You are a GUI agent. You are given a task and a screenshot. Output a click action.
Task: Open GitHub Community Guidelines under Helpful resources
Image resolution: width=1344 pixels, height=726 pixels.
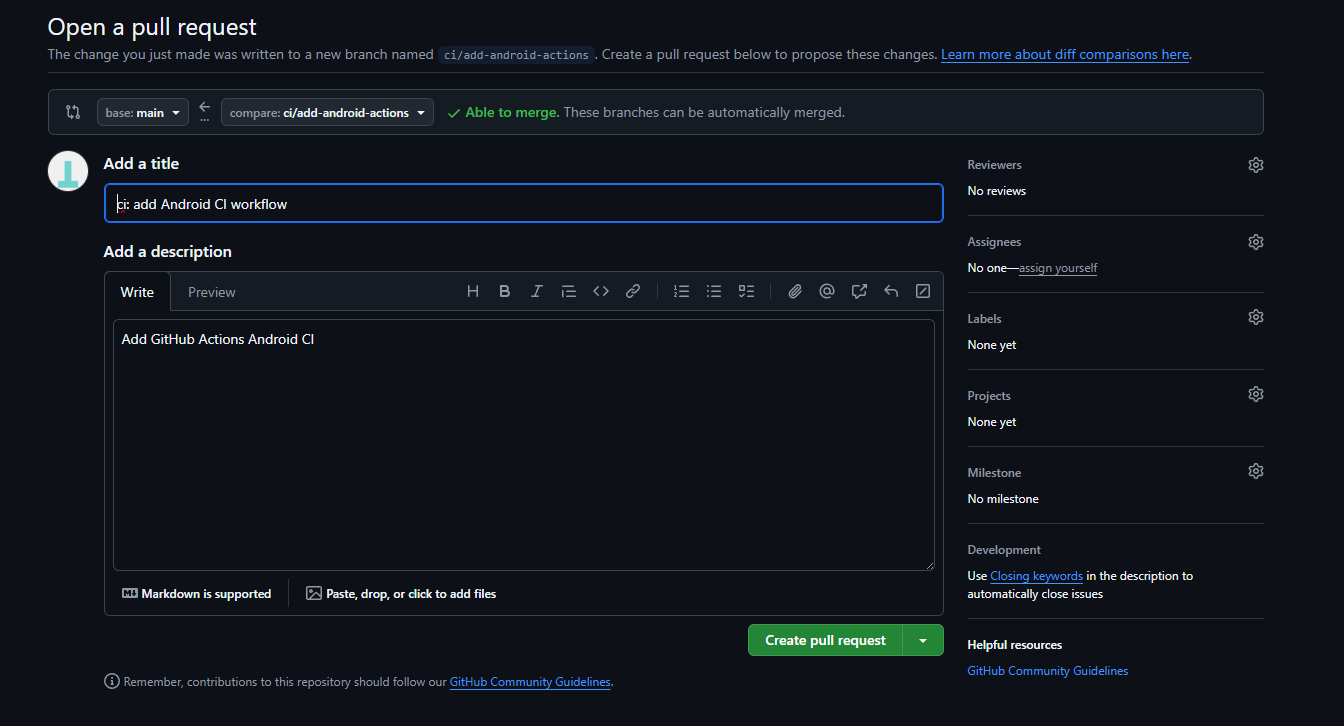click(x=1048, y=671)
